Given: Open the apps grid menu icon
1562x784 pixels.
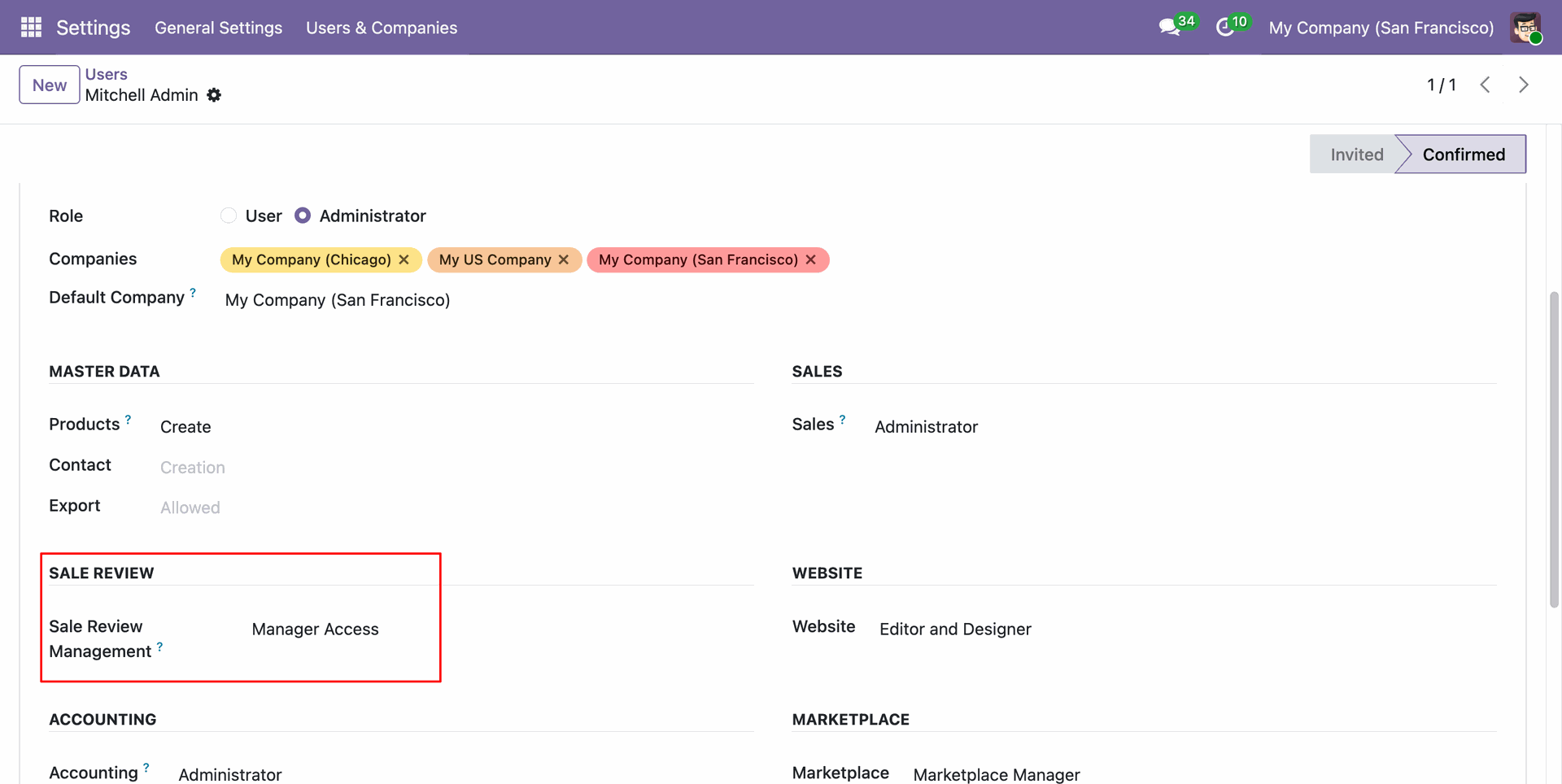Looking at the screenshot, I should 31,28.
